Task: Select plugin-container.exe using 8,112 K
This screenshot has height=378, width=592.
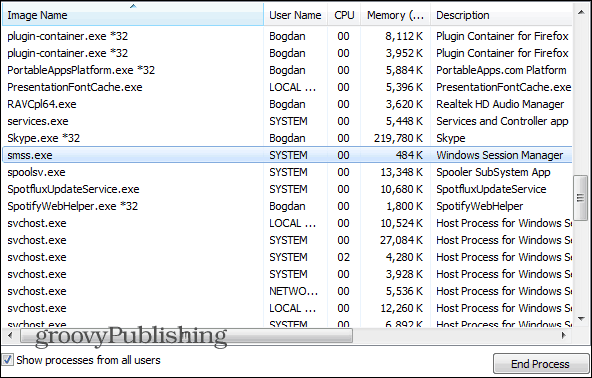Action: pyautogui.click(x=287, y=36)
